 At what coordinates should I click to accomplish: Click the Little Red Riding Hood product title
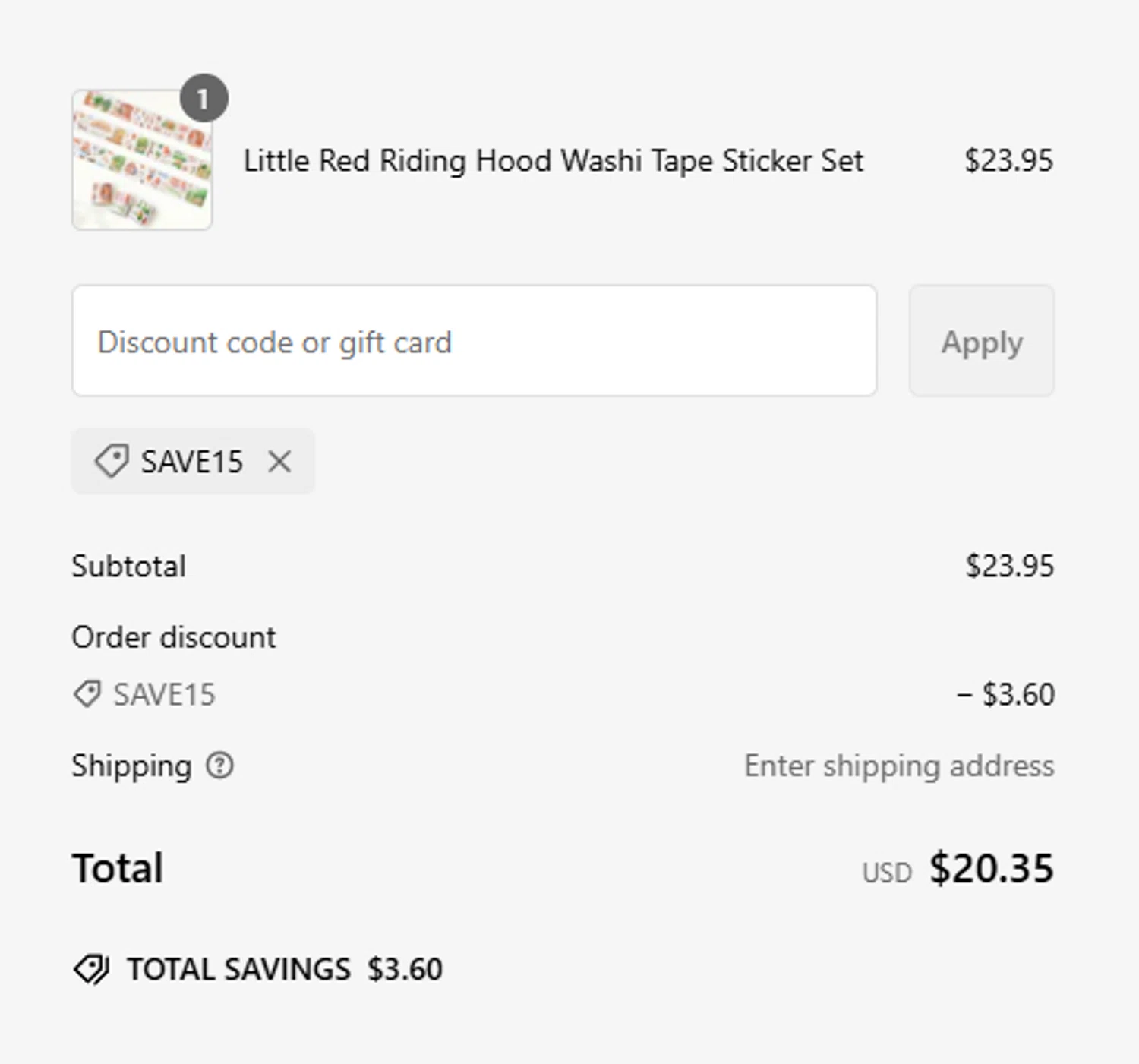553,161
